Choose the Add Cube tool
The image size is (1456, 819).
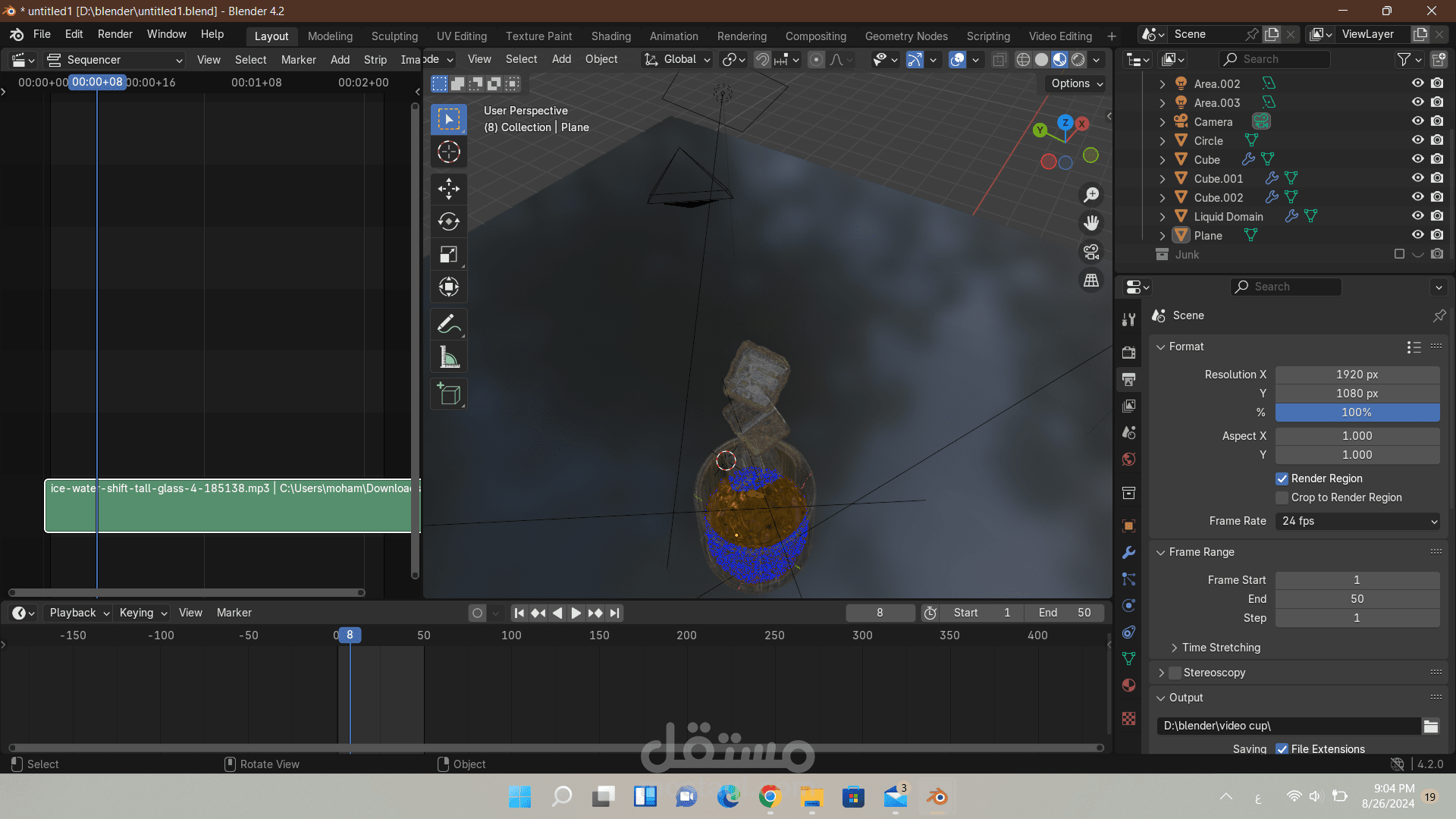(x=449, y=394)
